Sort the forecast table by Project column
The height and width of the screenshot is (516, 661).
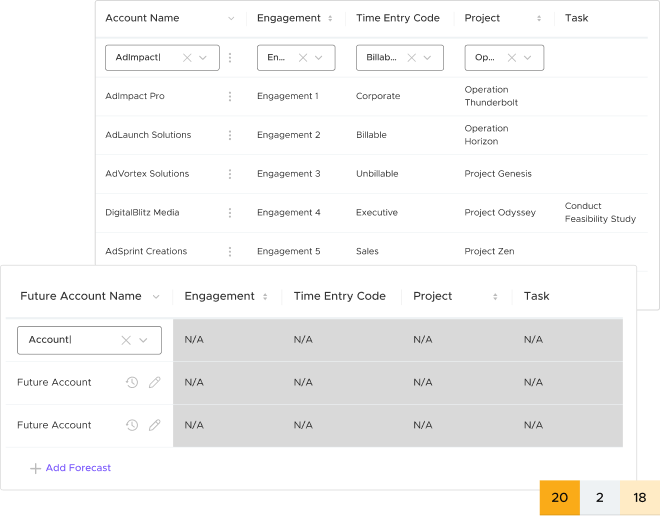[x=495, y=297]
